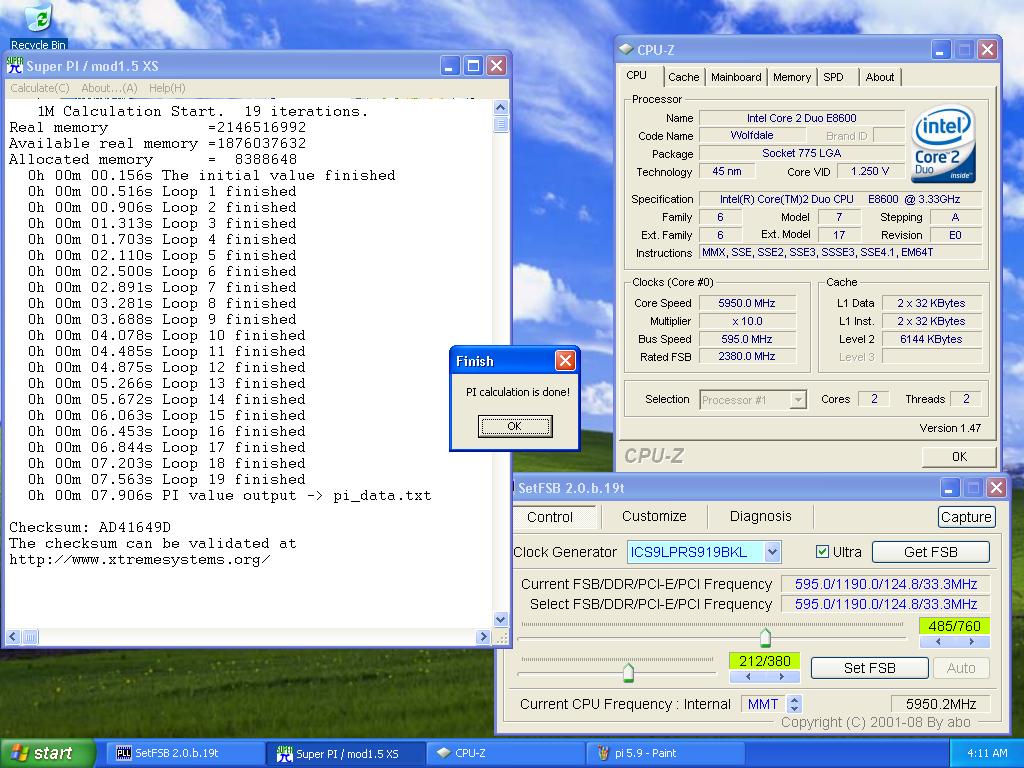Open the Recycle Bin desktop icon
1024x768 pixels.
(38, 26)
